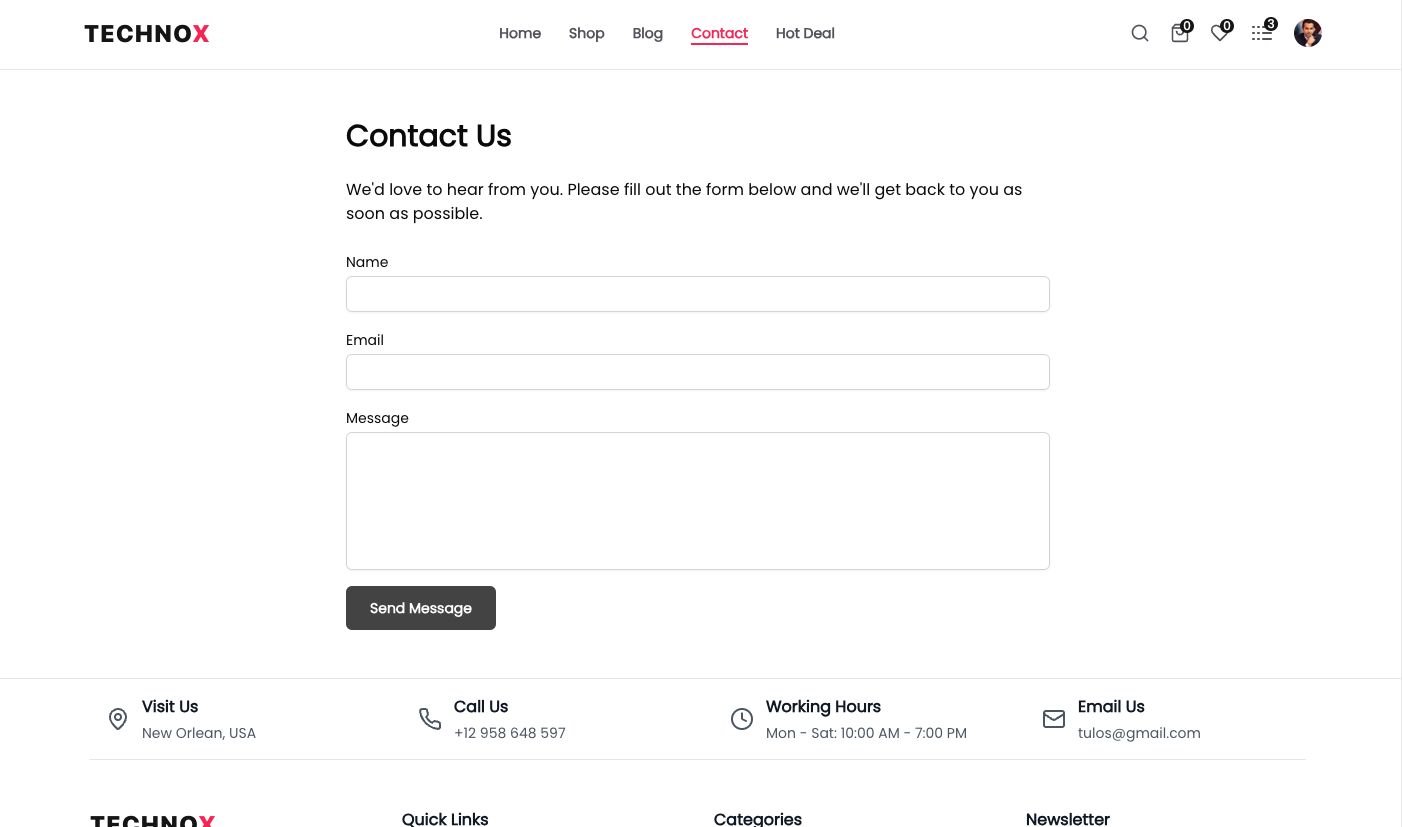Click the Working Hours clock icon

pos(742,719)
